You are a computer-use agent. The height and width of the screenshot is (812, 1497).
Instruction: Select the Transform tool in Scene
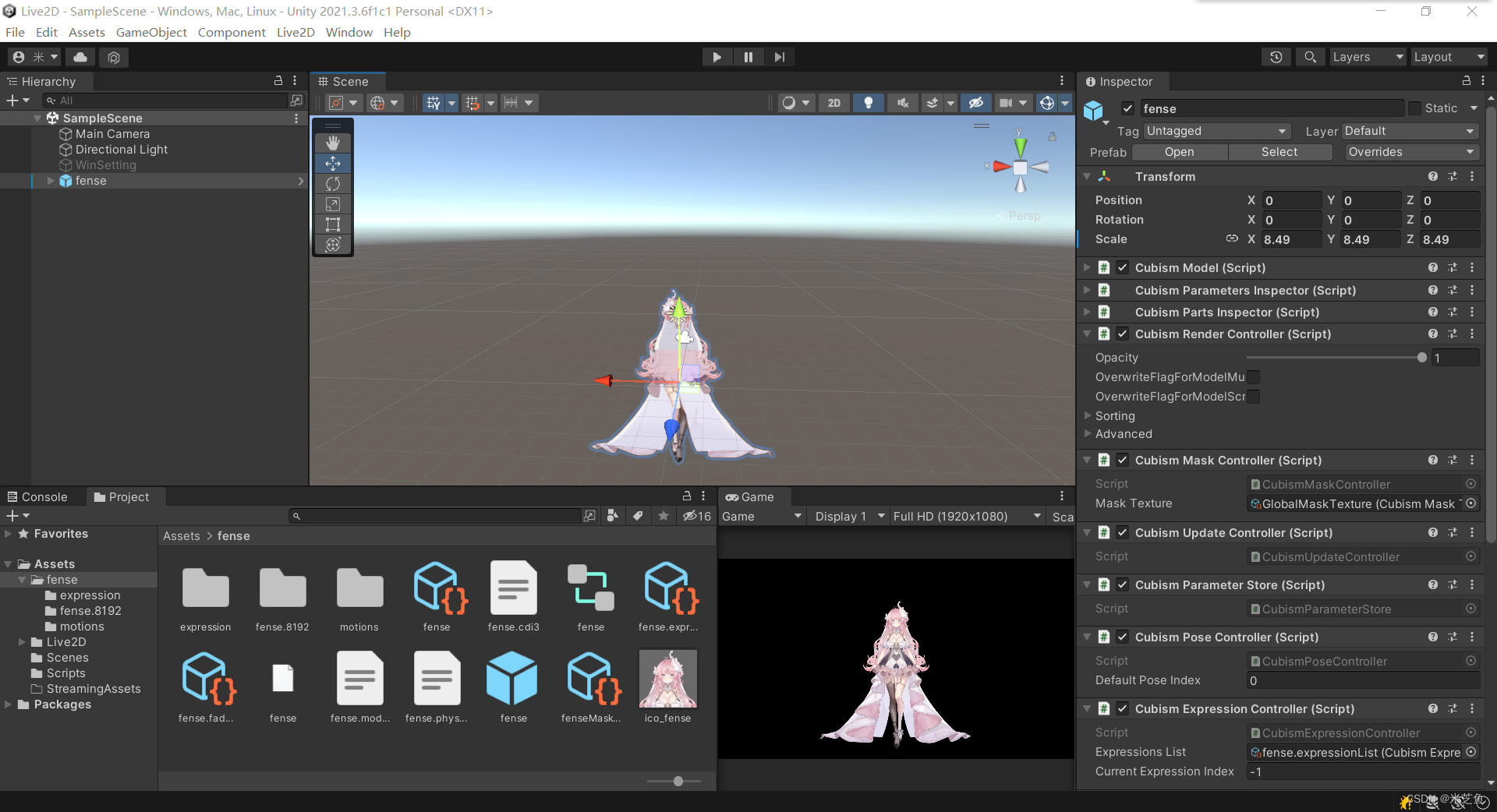pos(333,245)
